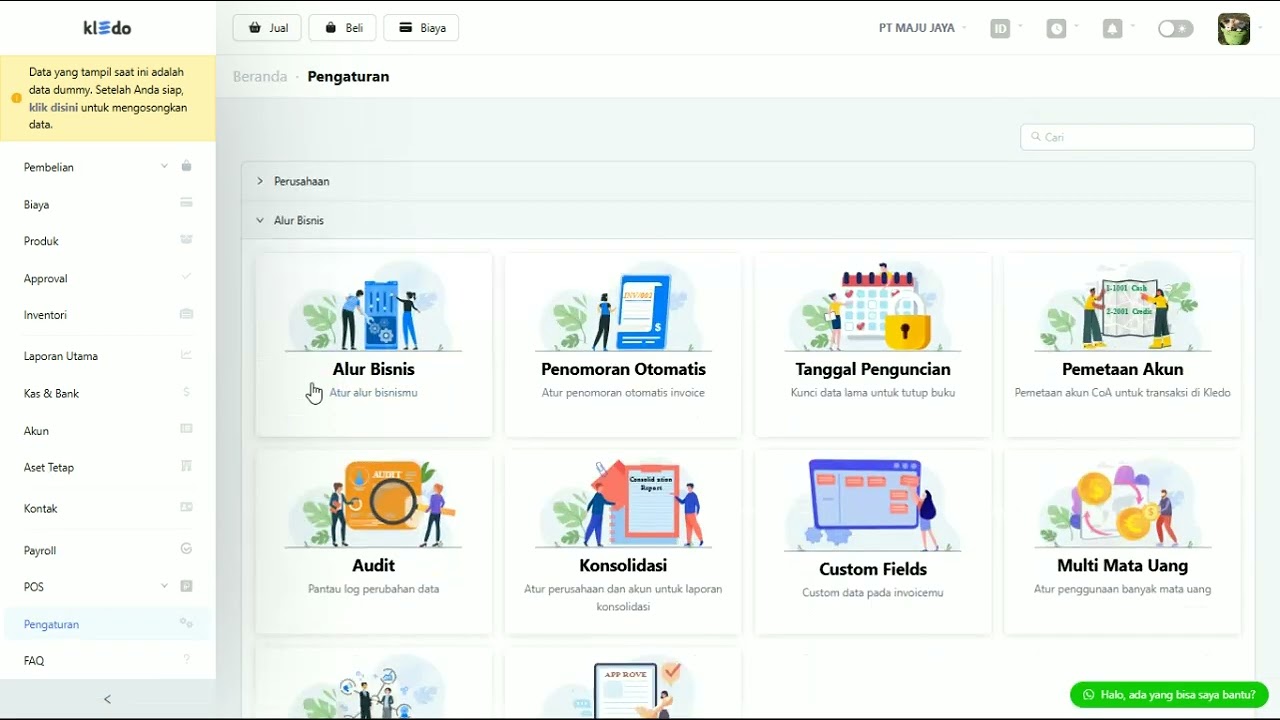Screen dimensions: 1280x720
Task: Collapse the Alur Bisnis section
Action: tap(747, 220)
